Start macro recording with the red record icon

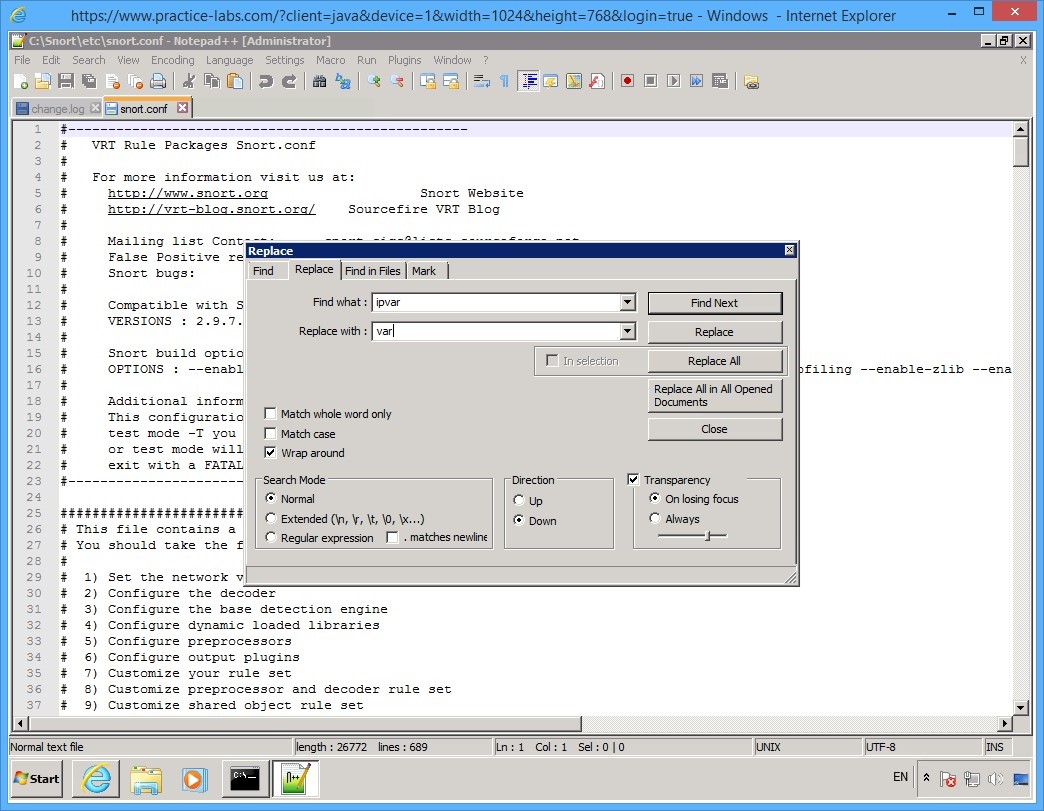tap(627, 81)
